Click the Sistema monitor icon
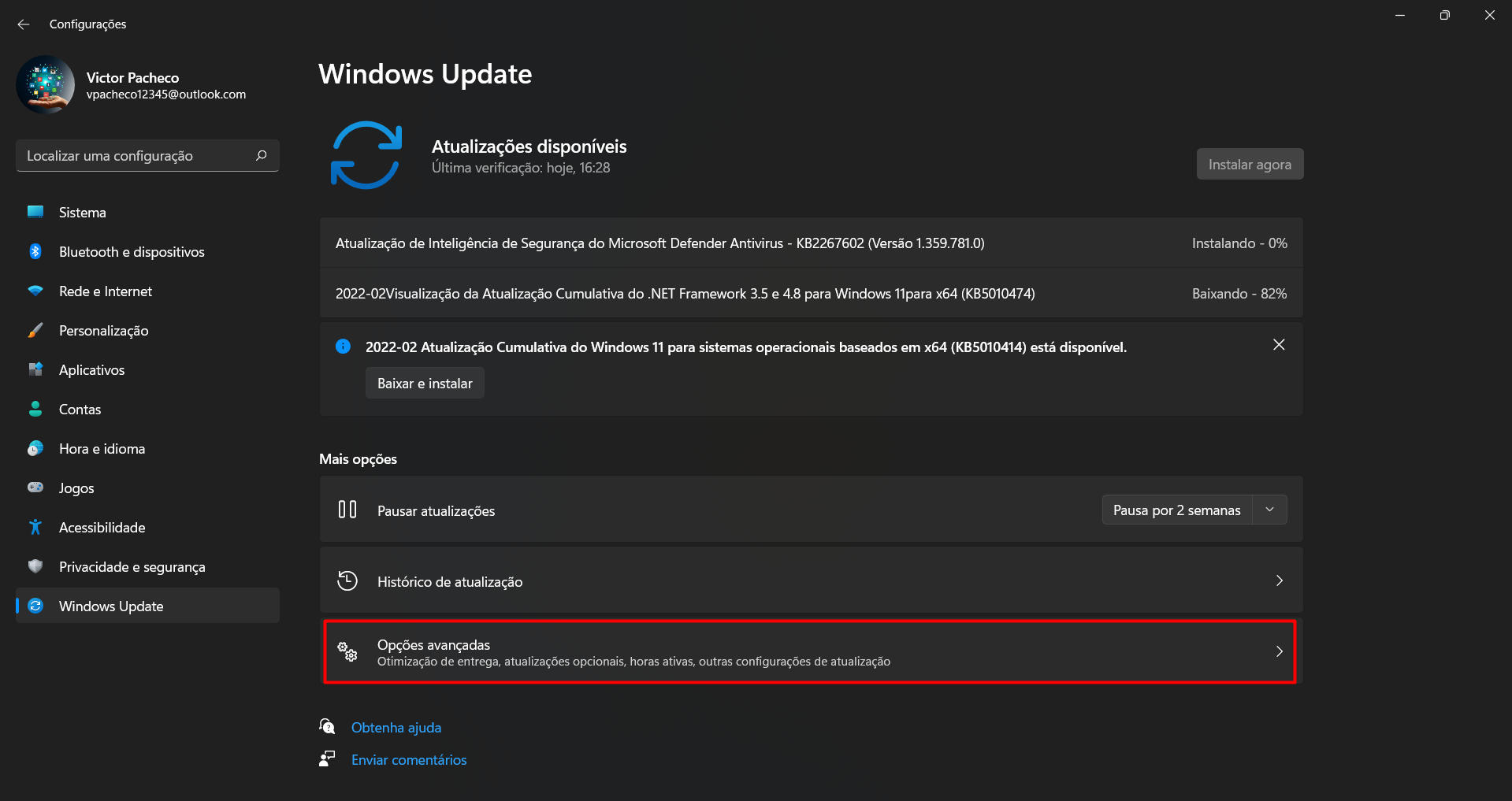 click(x=35, y=212)
